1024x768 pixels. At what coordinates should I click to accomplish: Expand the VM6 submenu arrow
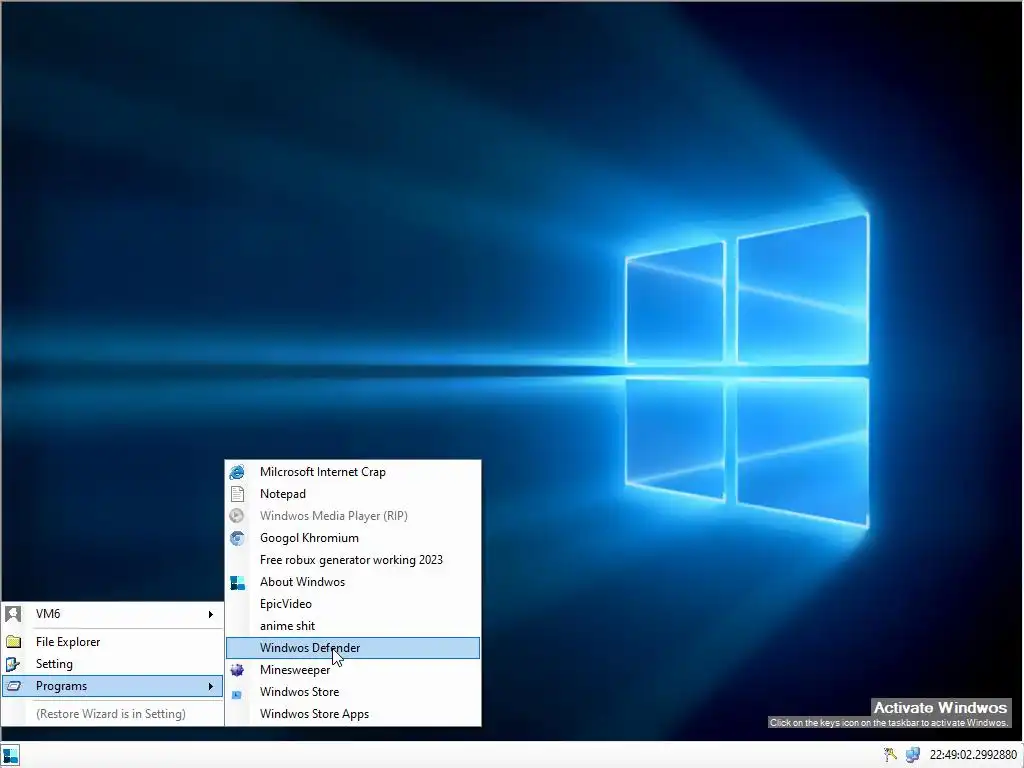[x=210, y=615]
